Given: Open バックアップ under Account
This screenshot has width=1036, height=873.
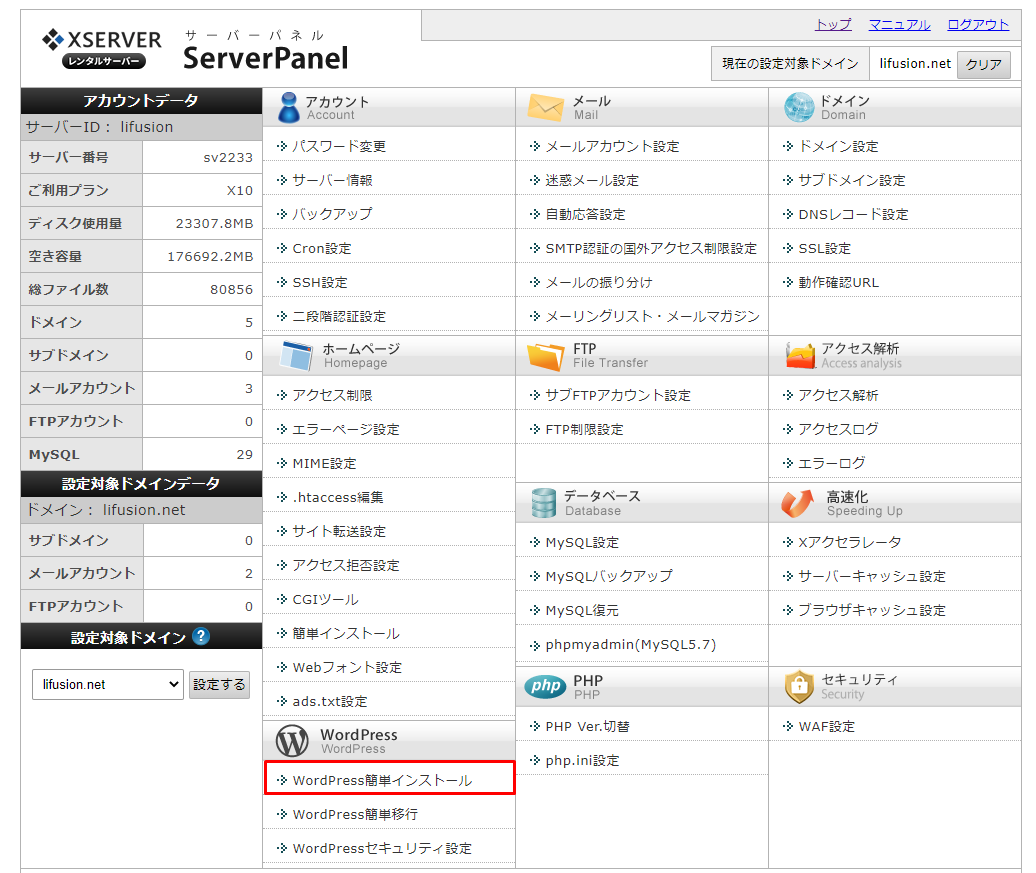Looking at the screenshot, I should click(332, 214).
